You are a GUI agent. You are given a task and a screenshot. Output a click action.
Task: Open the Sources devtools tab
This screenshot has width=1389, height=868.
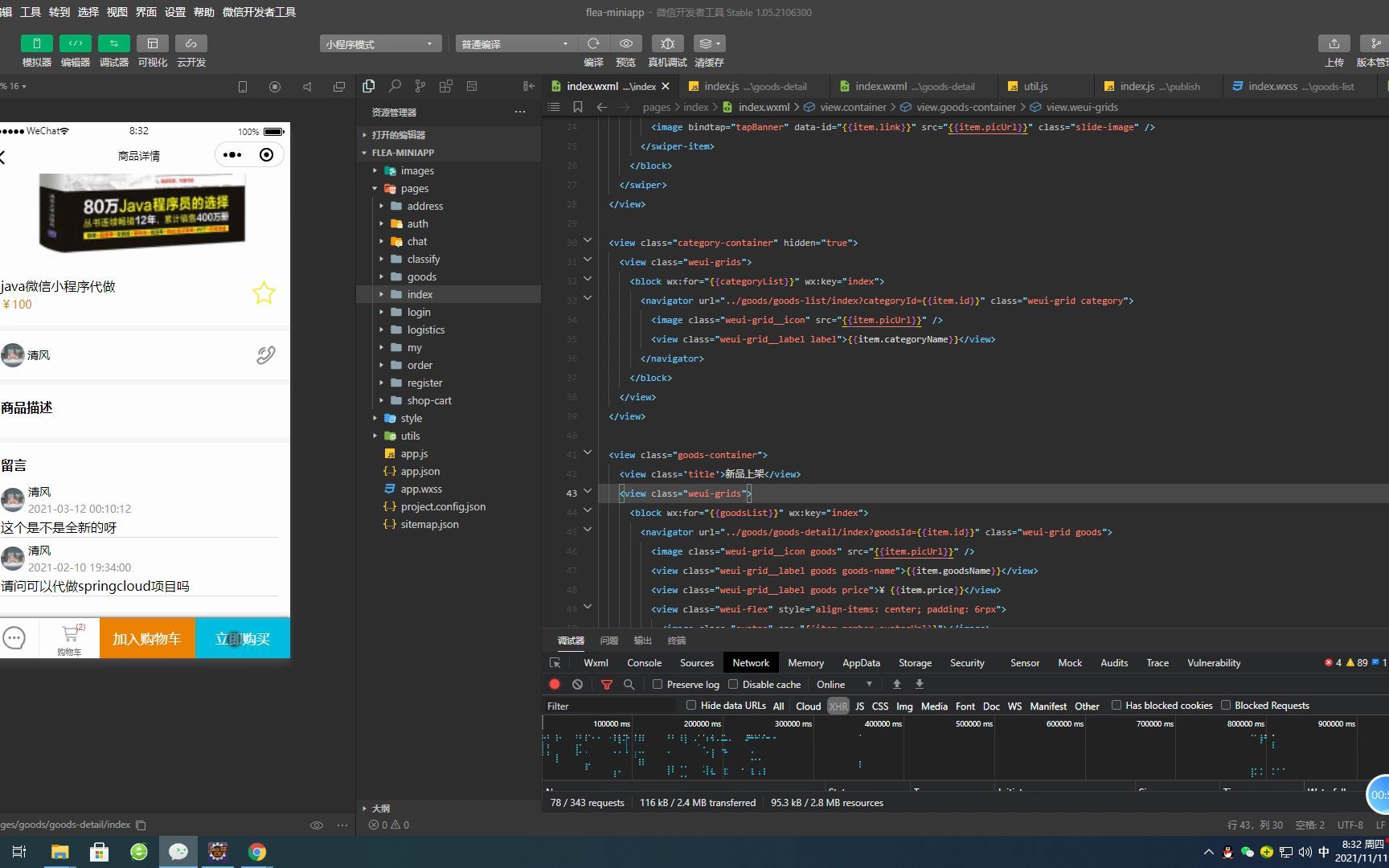(696, 662)
